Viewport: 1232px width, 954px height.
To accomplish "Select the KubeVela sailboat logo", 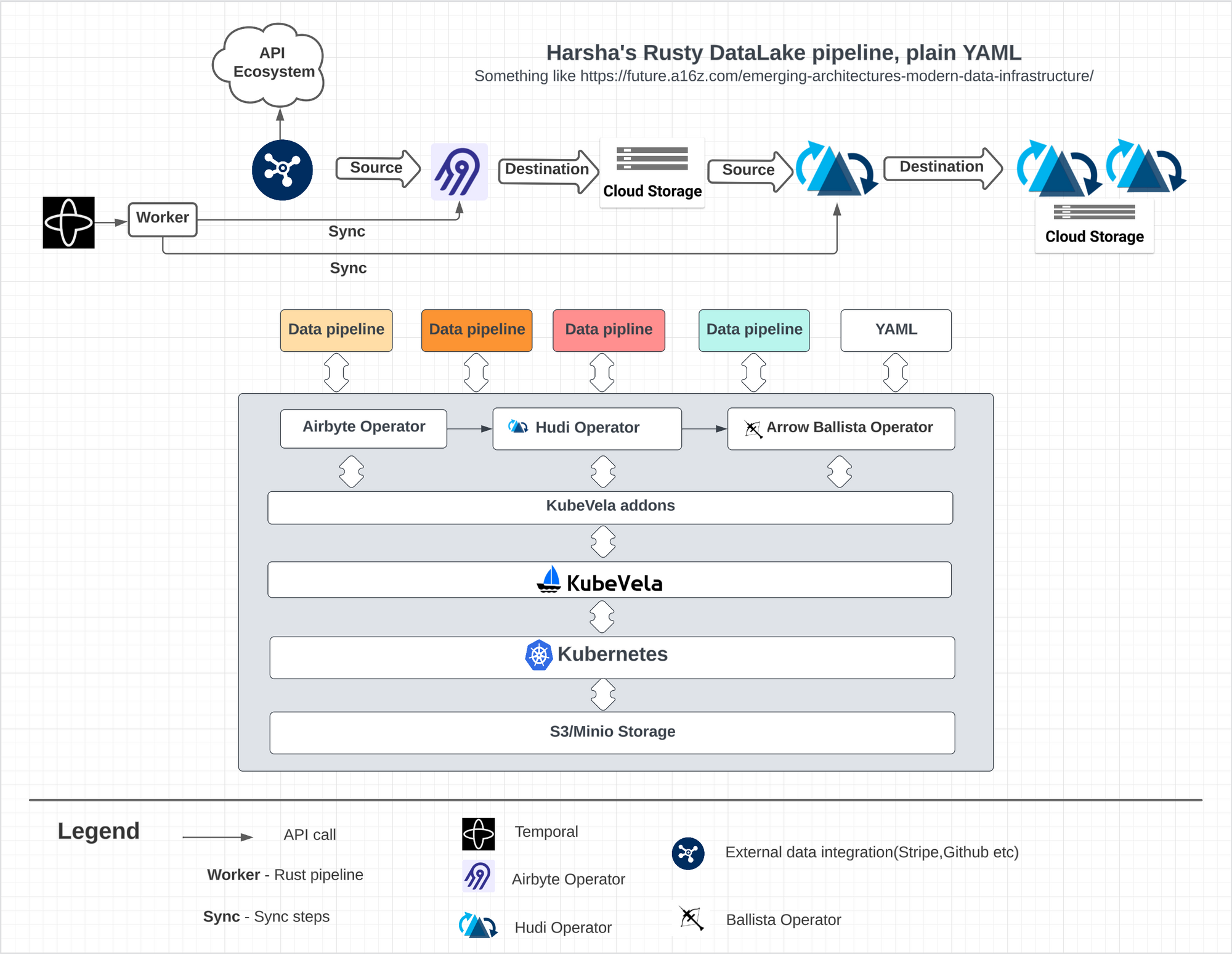I will pyautogui.click(x=549, y=579).
